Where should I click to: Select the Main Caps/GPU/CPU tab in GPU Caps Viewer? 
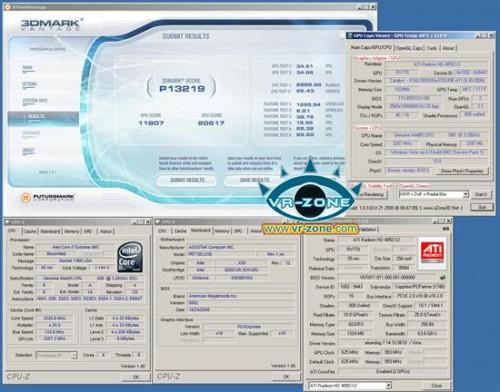371,48
